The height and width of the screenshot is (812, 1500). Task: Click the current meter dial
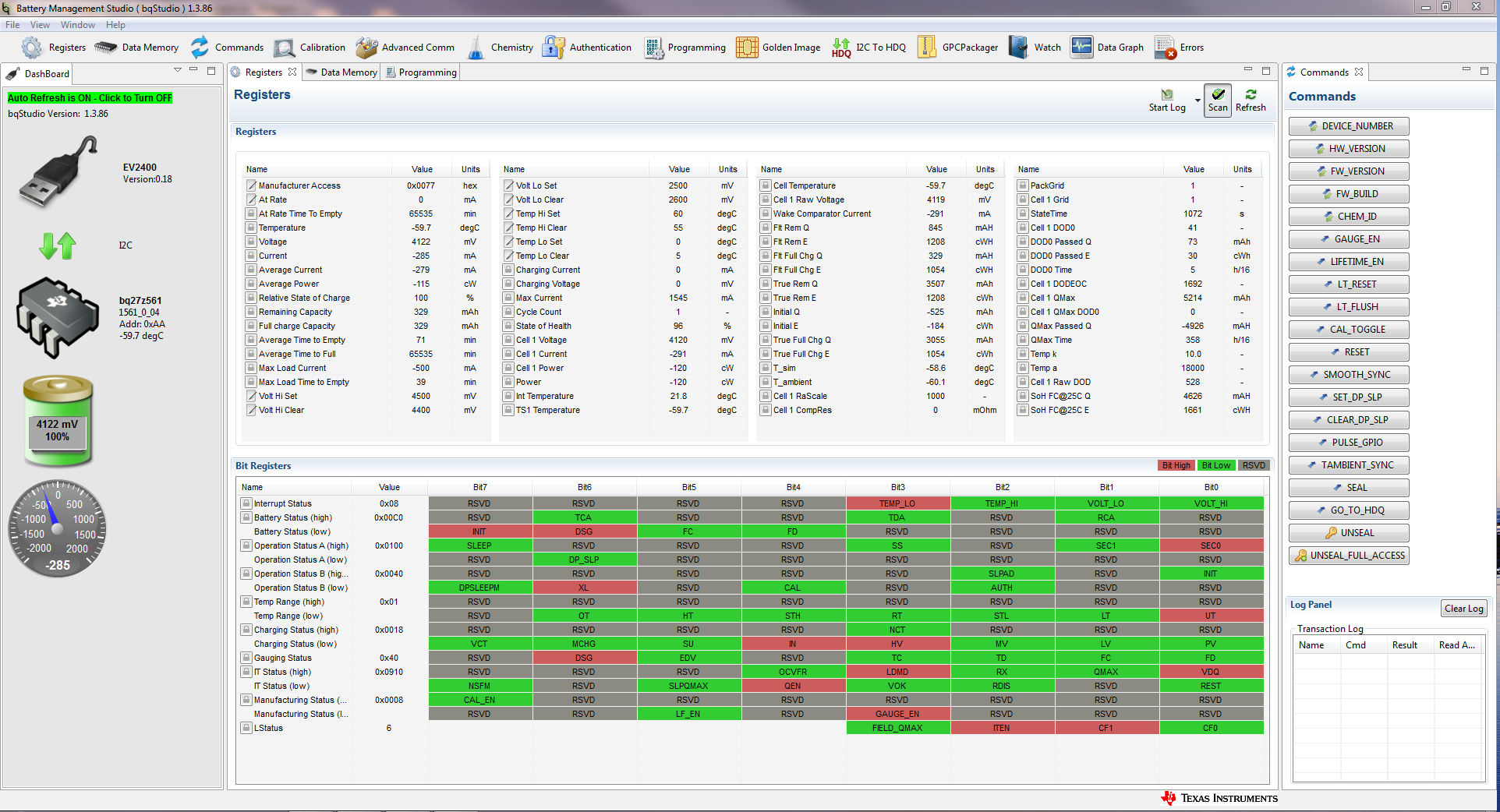click(57, 528)
